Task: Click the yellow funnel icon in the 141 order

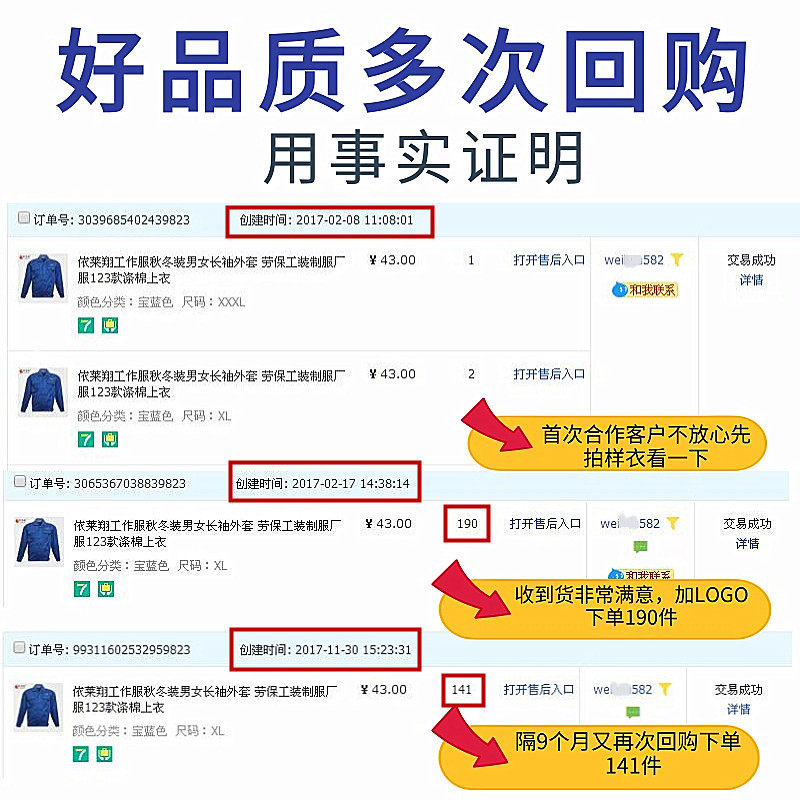Action: 665,689
